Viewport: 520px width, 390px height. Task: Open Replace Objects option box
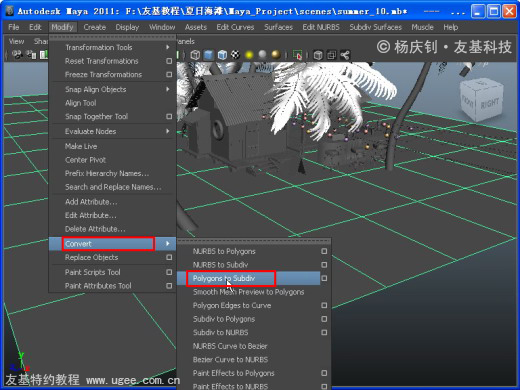[169, 257]
